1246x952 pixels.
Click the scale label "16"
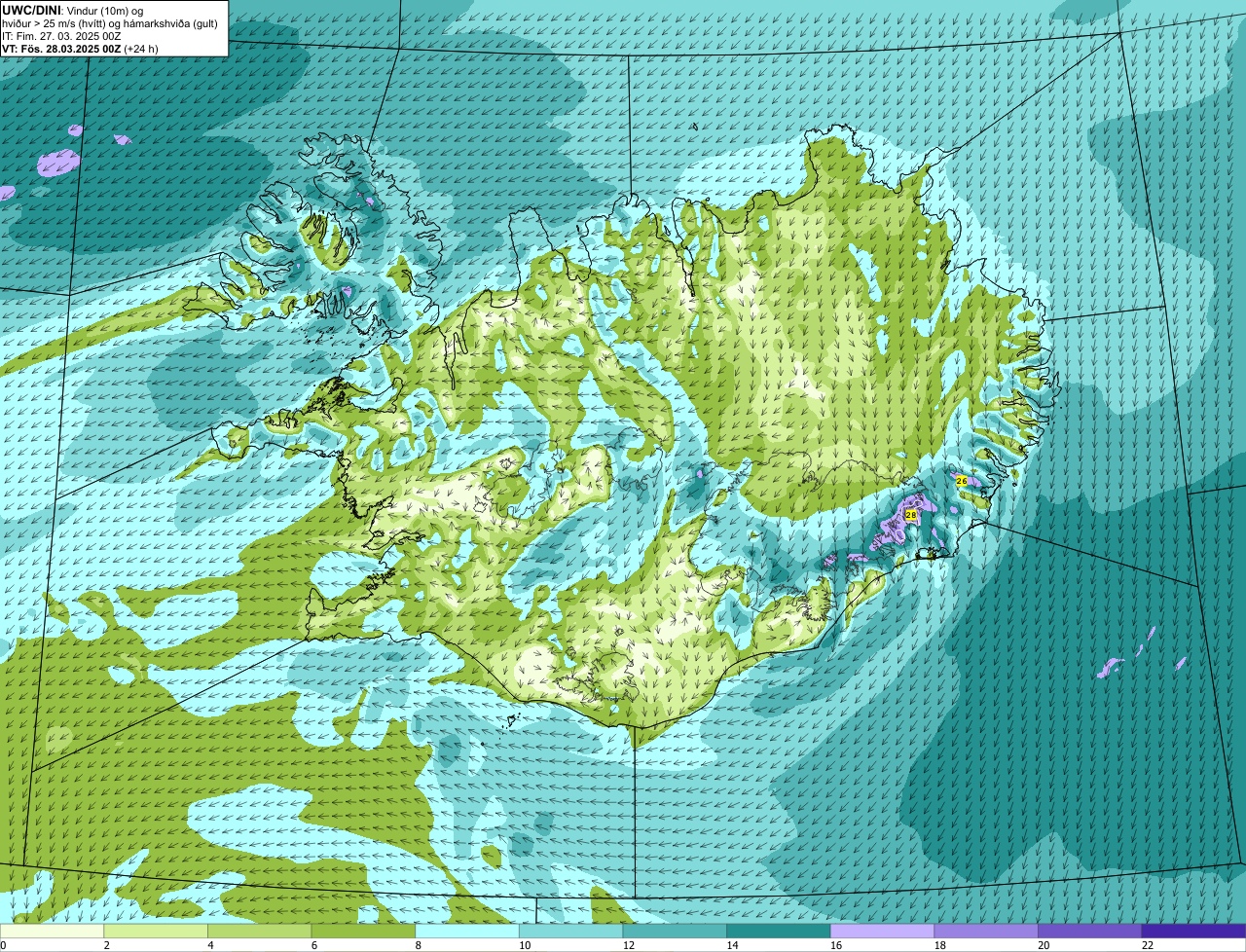coord(836,945)
